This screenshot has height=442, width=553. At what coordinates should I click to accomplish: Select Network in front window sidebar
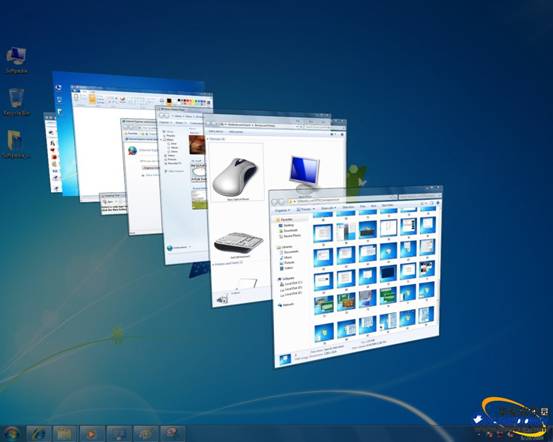click(x=285, y=305)
